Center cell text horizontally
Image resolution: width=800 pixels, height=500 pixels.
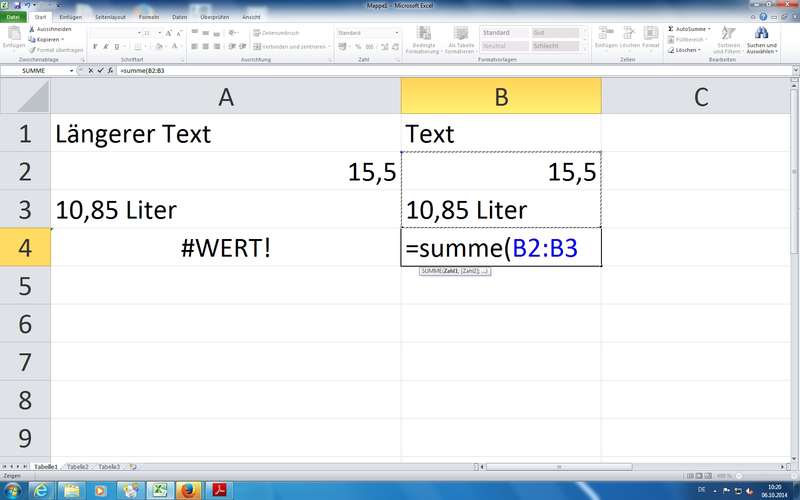206,46
